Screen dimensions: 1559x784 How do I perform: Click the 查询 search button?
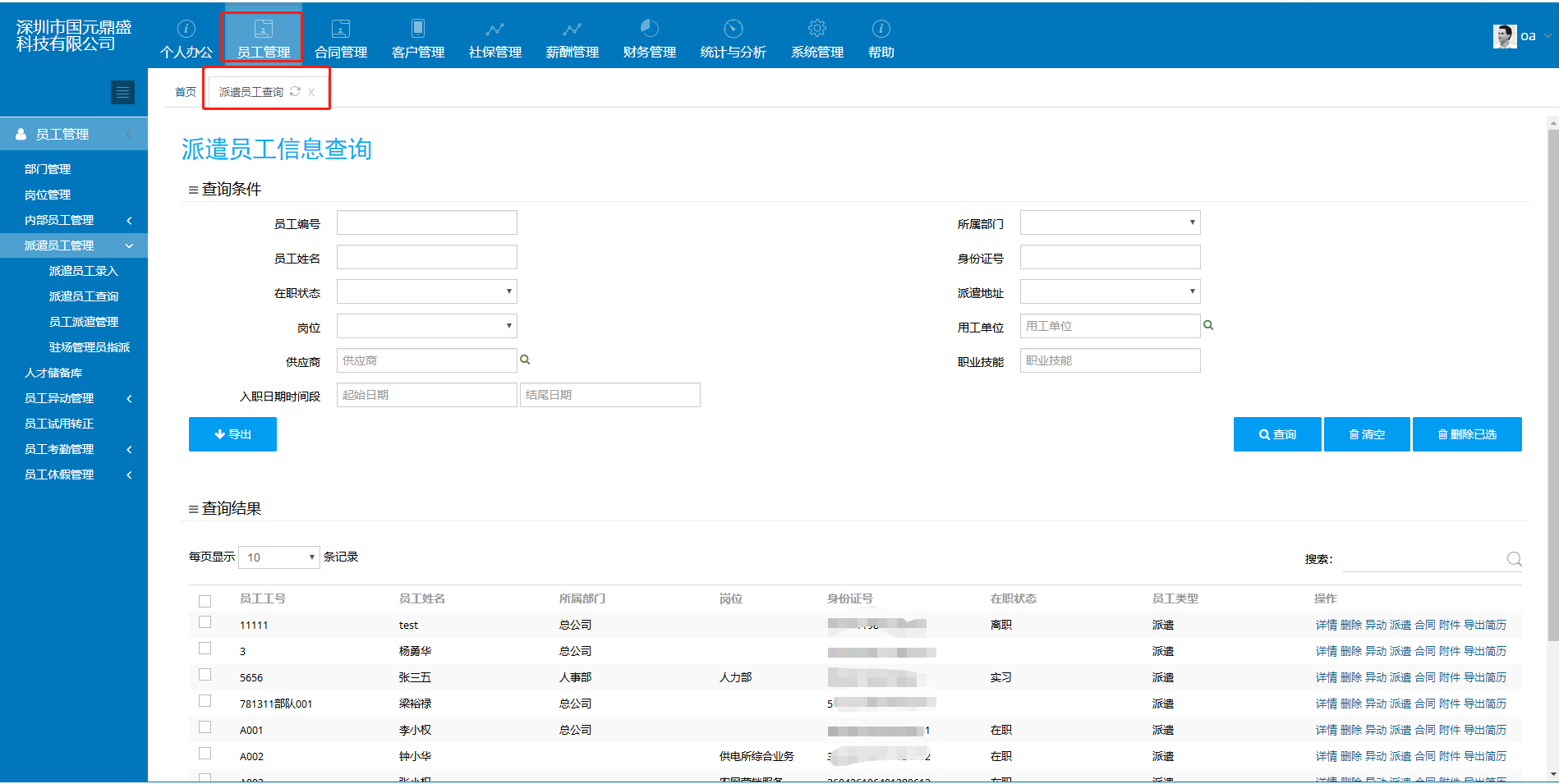point(1277,434)
